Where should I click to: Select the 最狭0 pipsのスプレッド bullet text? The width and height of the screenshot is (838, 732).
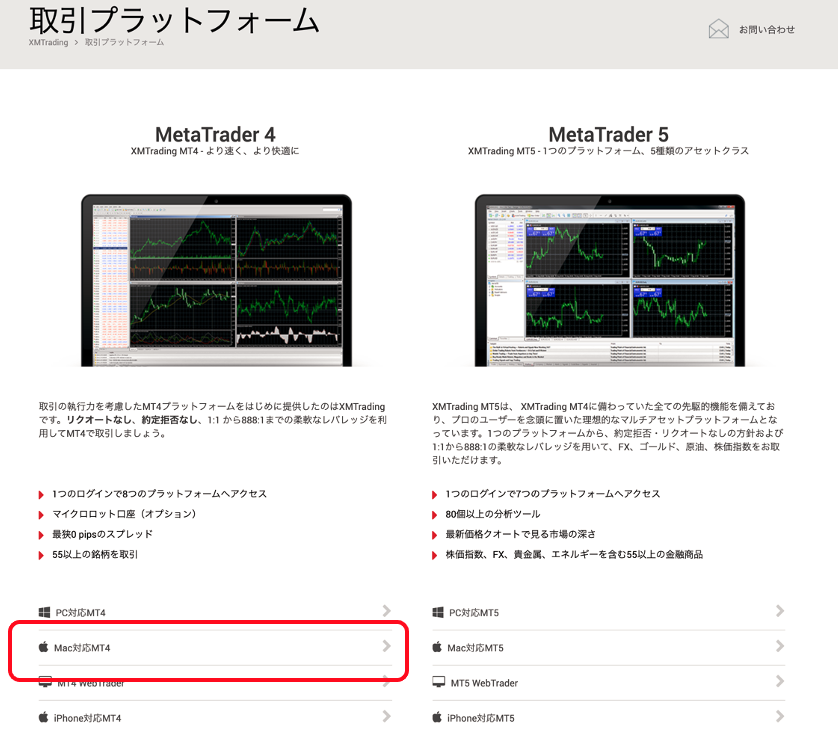point(102,534)
